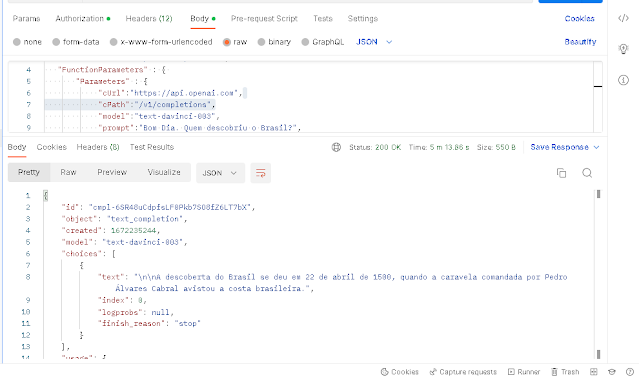Collapse the response JSON root brace on line 1

tap(46, 196)
